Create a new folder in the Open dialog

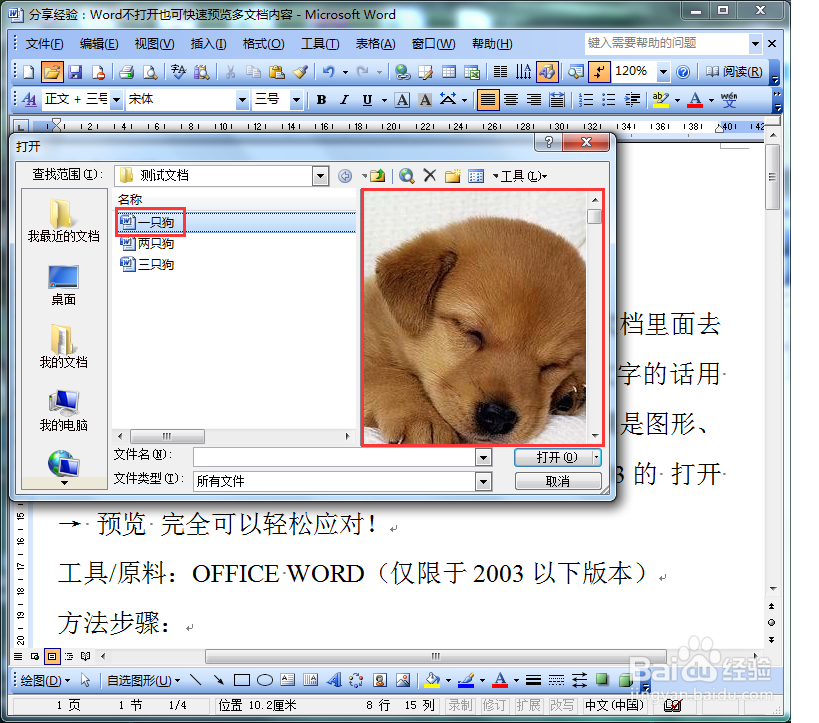(x=452, y=175)
